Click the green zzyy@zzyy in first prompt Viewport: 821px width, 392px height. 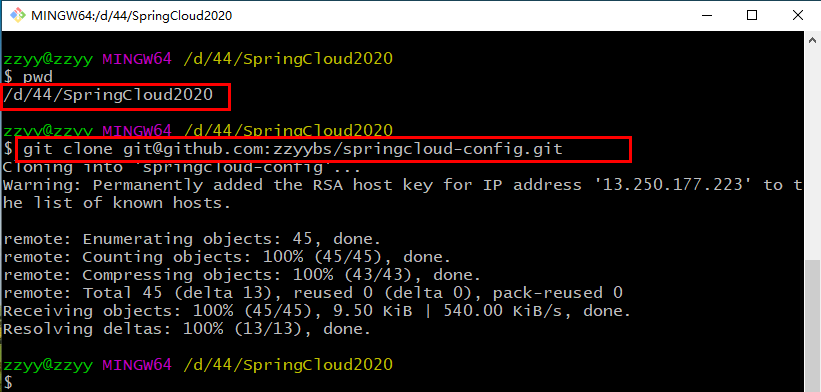[48, 59]
